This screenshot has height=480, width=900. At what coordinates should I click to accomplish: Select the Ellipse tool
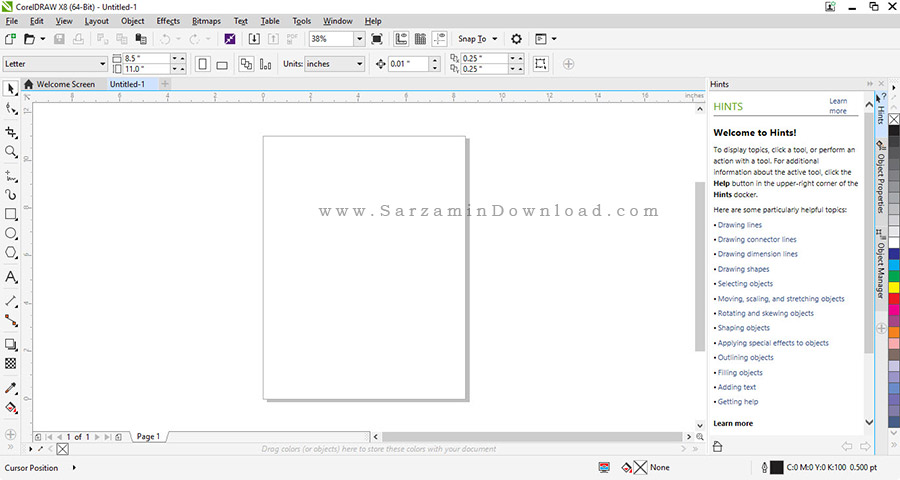pos(10,233)
